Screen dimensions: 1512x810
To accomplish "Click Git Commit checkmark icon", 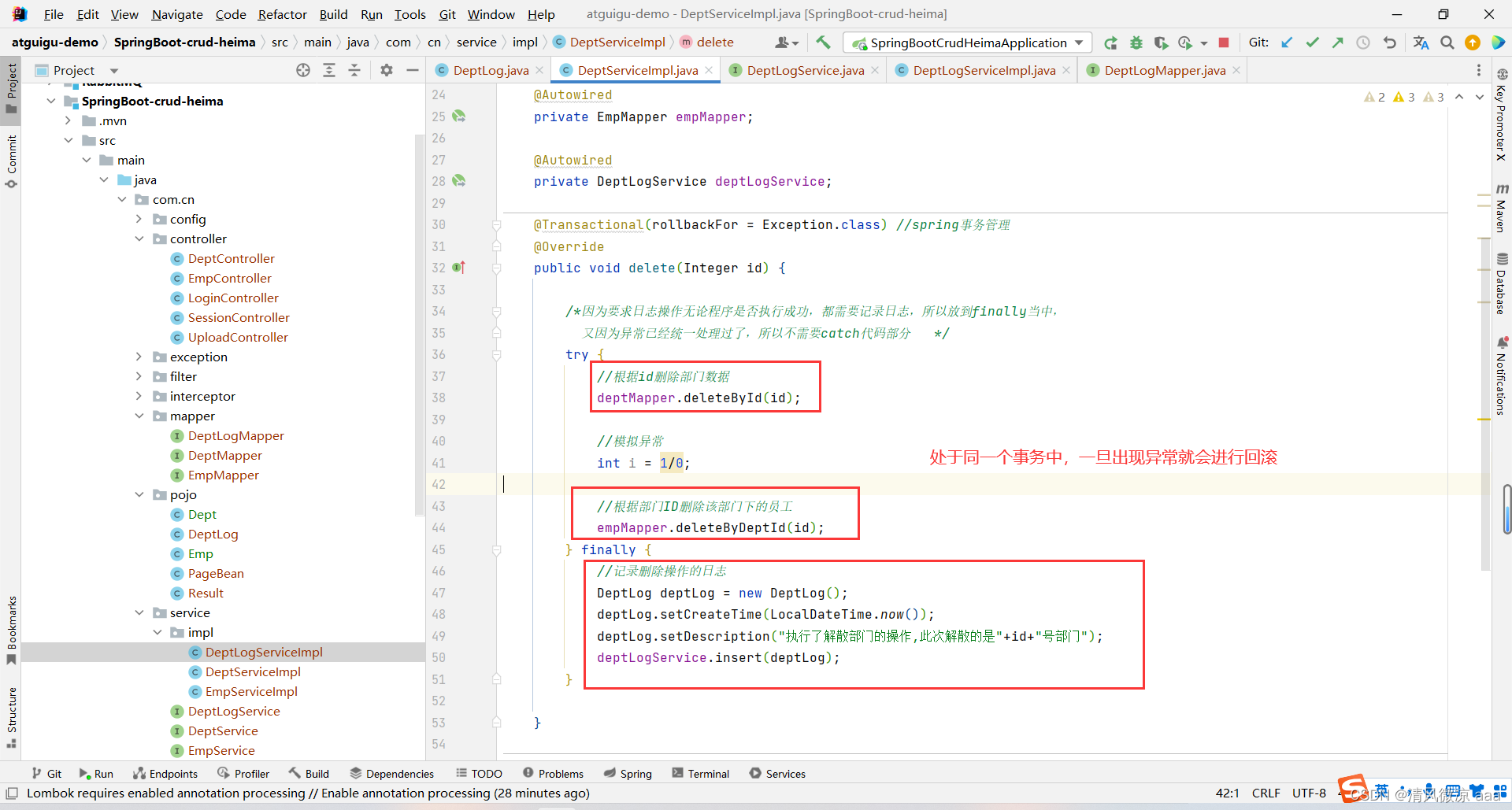I will (1313, 43).
